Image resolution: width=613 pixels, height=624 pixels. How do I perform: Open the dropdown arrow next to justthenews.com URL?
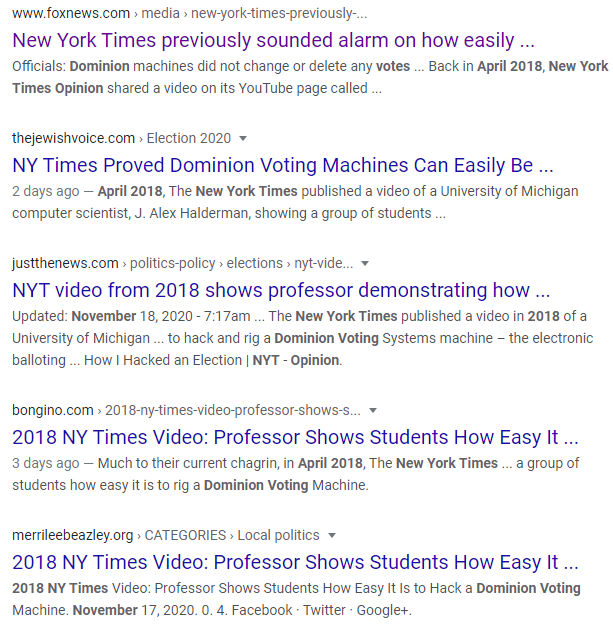pos(365,263)
